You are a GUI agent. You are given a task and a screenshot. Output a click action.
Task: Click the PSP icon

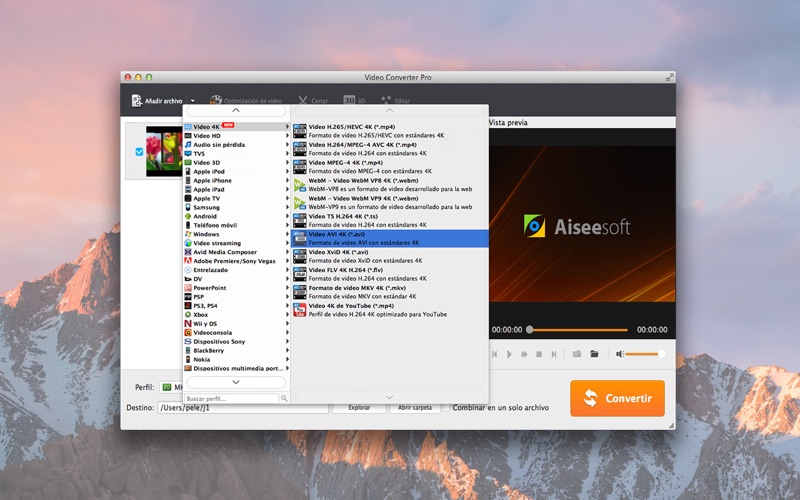[188, 297]
